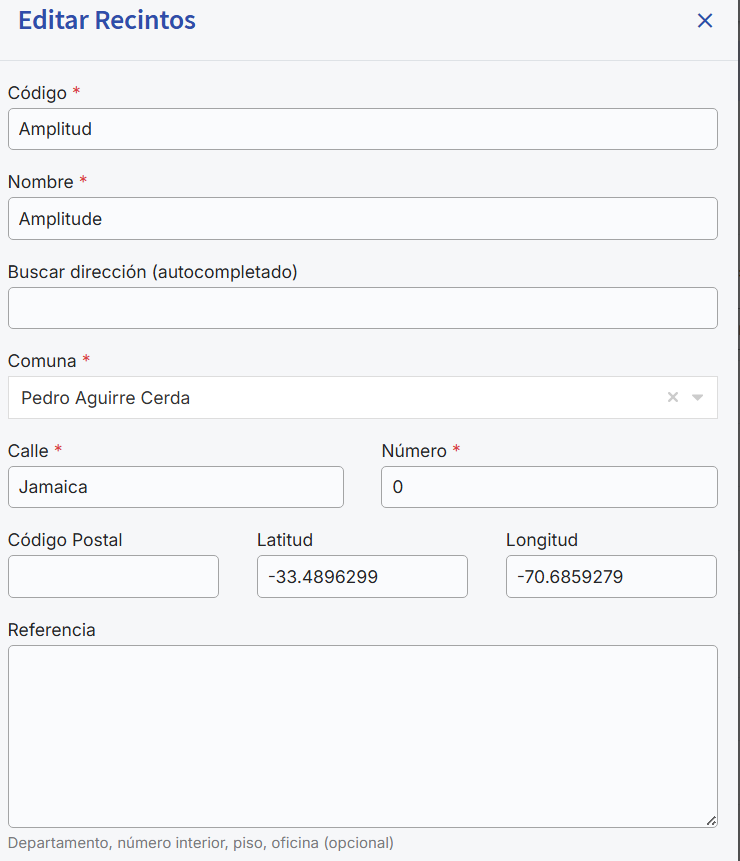Expand the Comuna dropdown arrow
Viewport: 740px width, 861px height.
click(698, 397)
